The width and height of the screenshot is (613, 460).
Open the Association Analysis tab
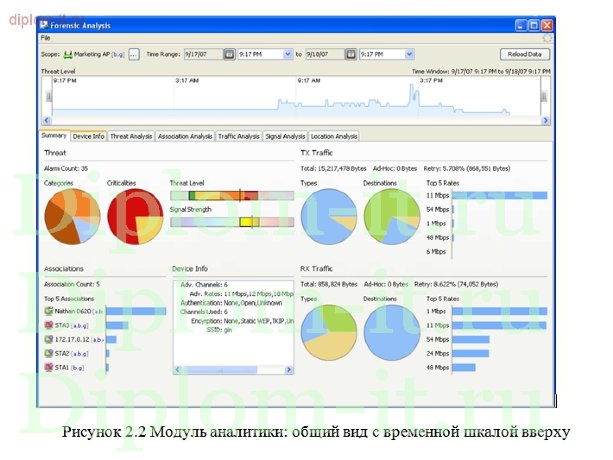pyautogui.click(x=185, y=136)
